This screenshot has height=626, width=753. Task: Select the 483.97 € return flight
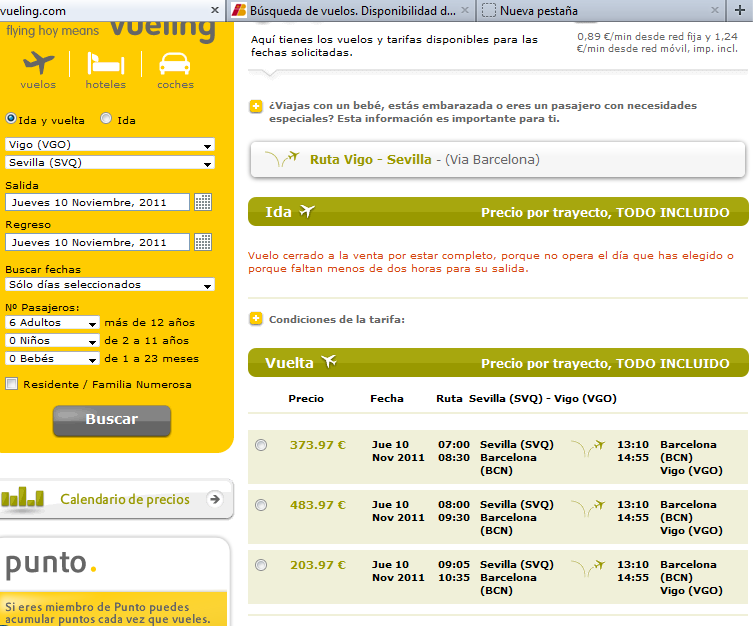pos(261,505)
